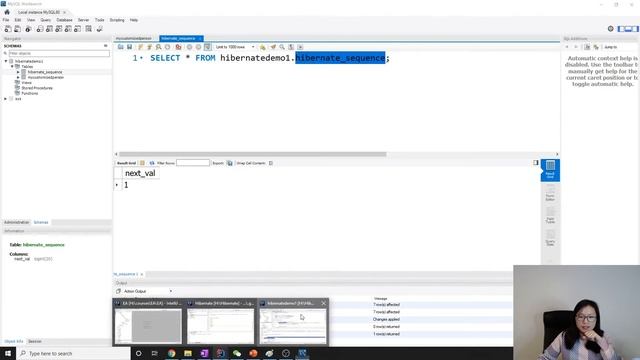Open the object inspector toolbar icon
Image resolution: width=640 pixels, height=360 pixels.
click(x=28, y=29)
